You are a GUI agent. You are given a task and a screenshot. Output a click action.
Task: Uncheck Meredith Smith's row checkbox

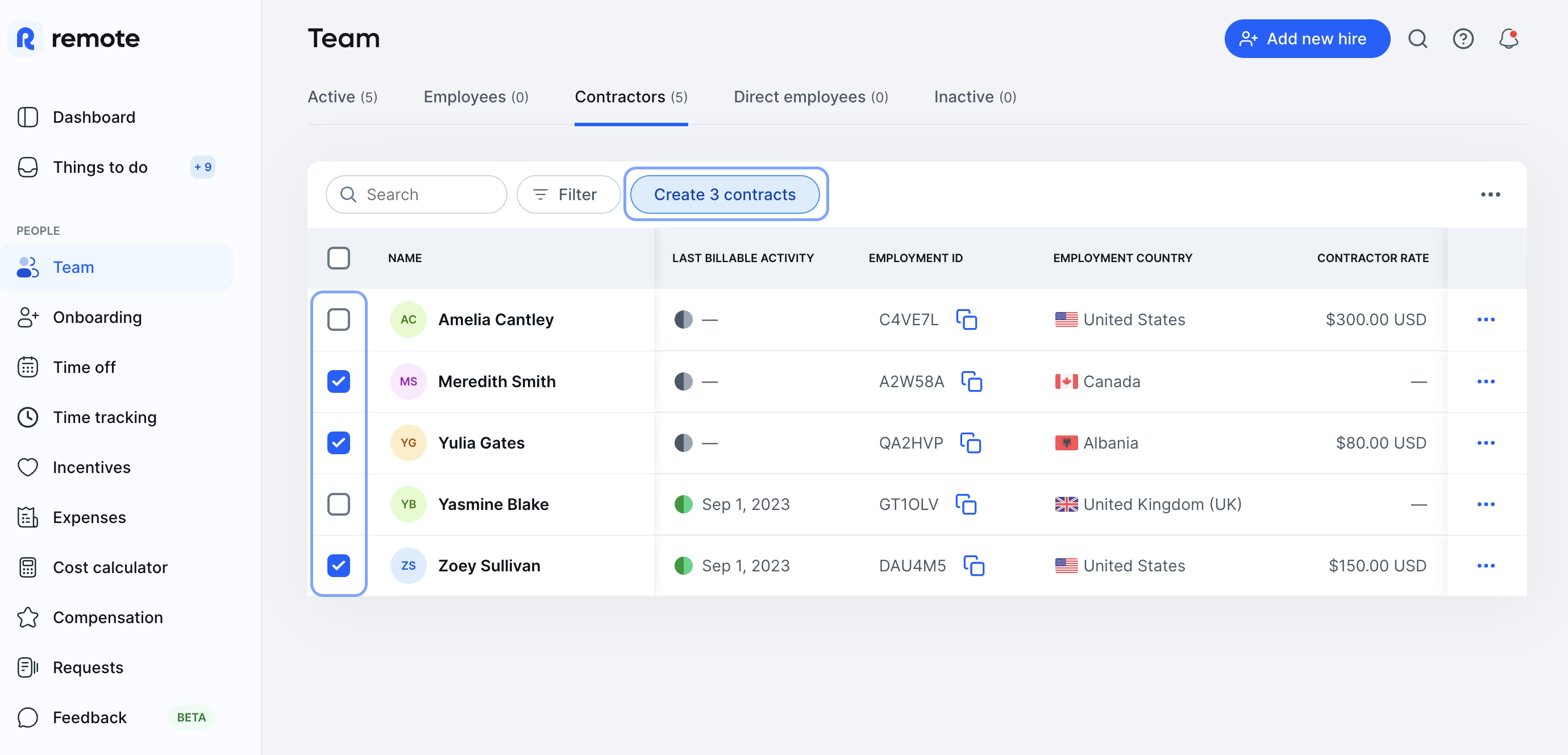click(338, 381)
